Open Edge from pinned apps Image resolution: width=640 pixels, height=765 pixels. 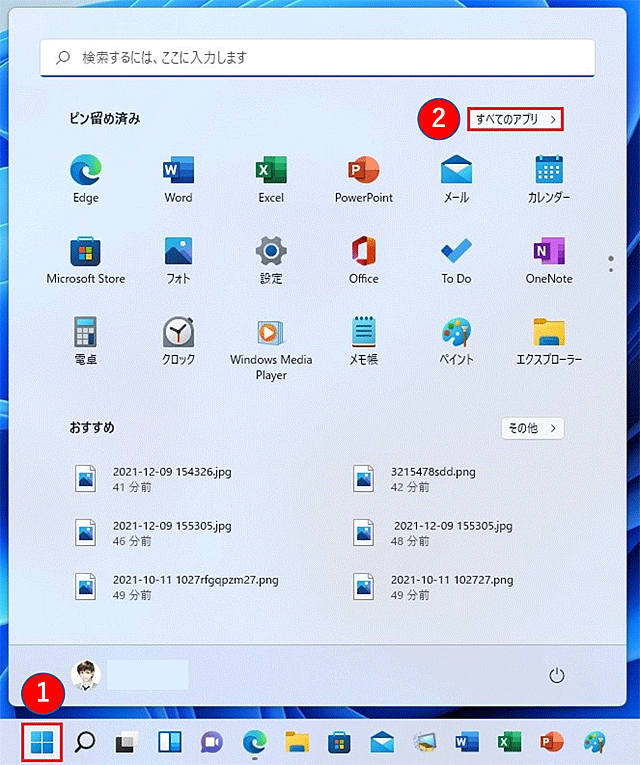[x=86, y=179]
